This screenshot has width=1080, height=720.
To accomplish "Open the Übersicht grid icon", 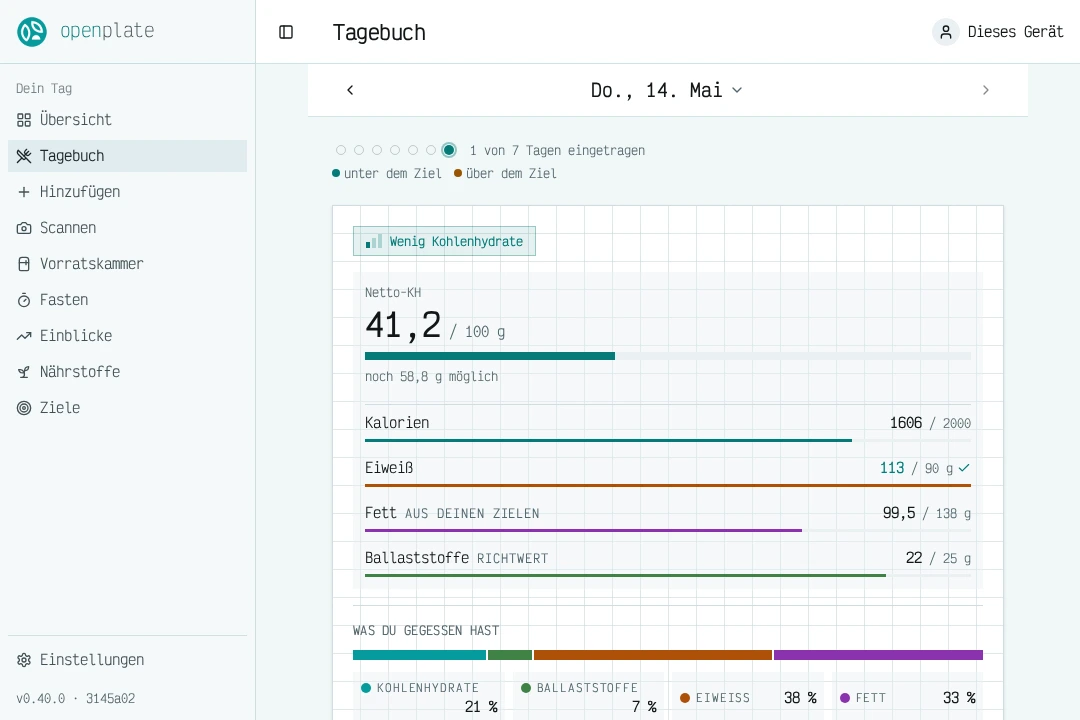I will click(x=24, y=120).
